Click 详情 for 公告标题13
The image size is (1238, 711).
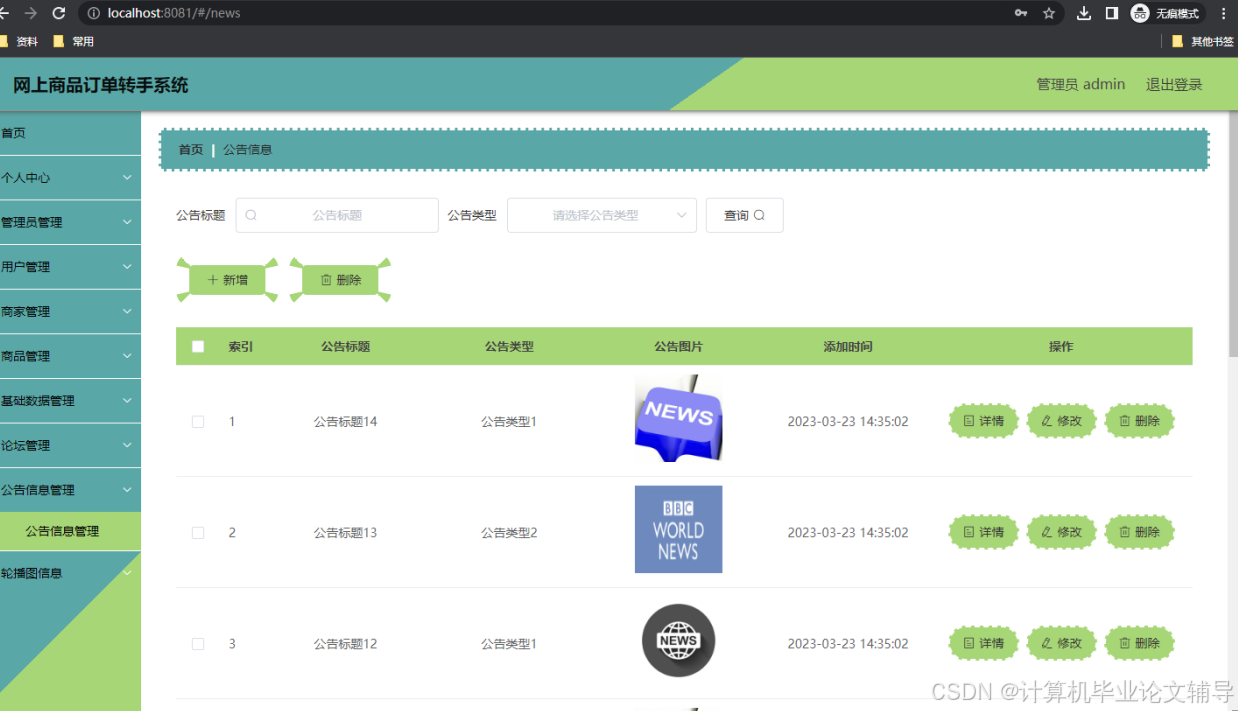[x=983, y=532]
